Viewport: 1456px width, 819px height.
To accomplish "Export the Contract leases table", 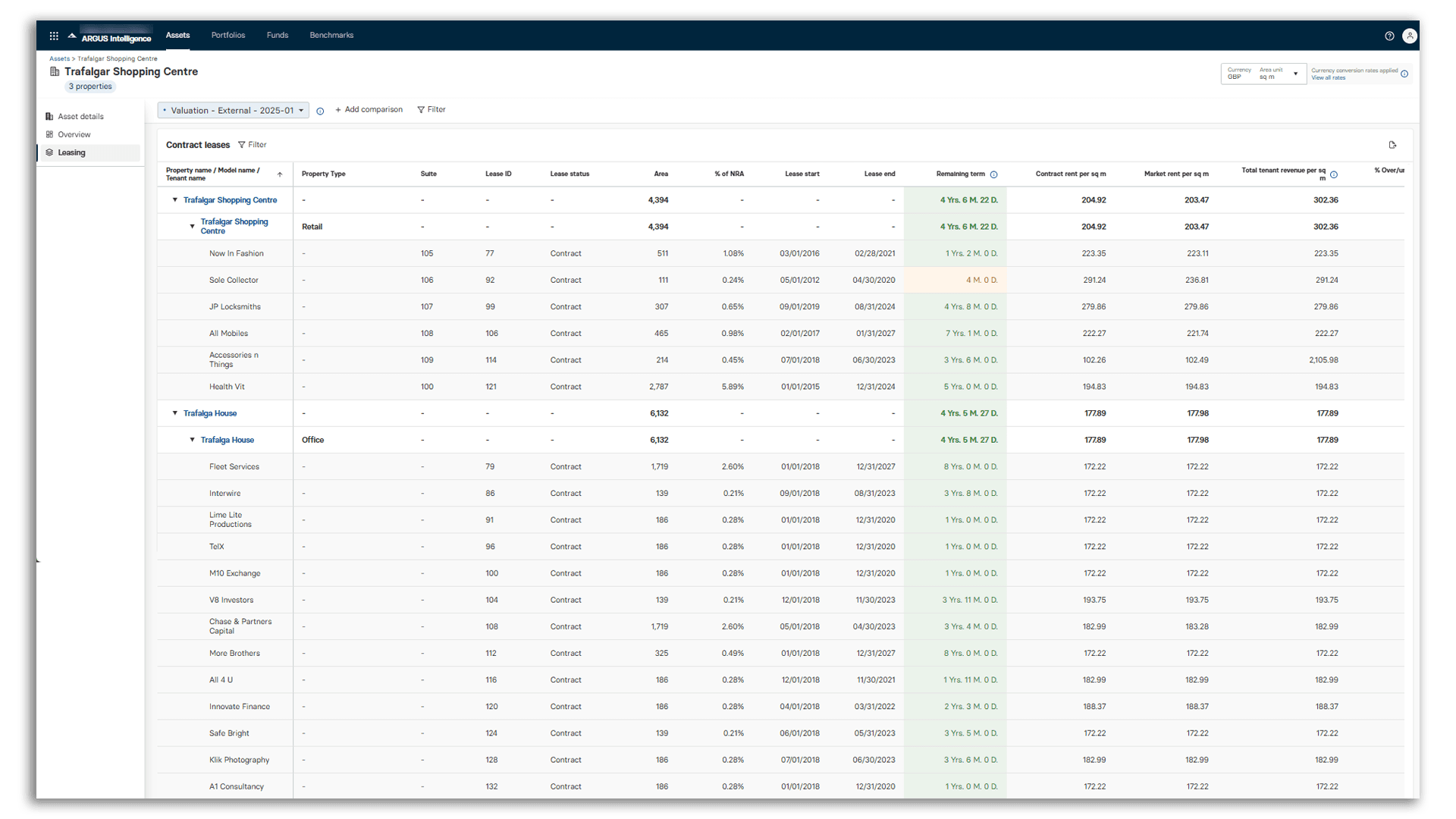I will 1393,144.
